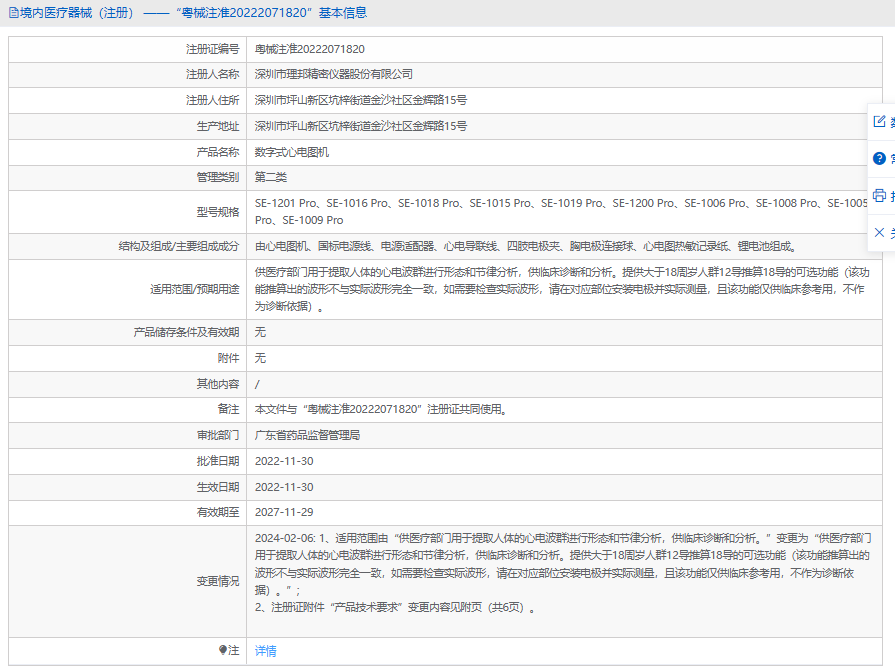Click the 结构及组成 composition description

525,246
